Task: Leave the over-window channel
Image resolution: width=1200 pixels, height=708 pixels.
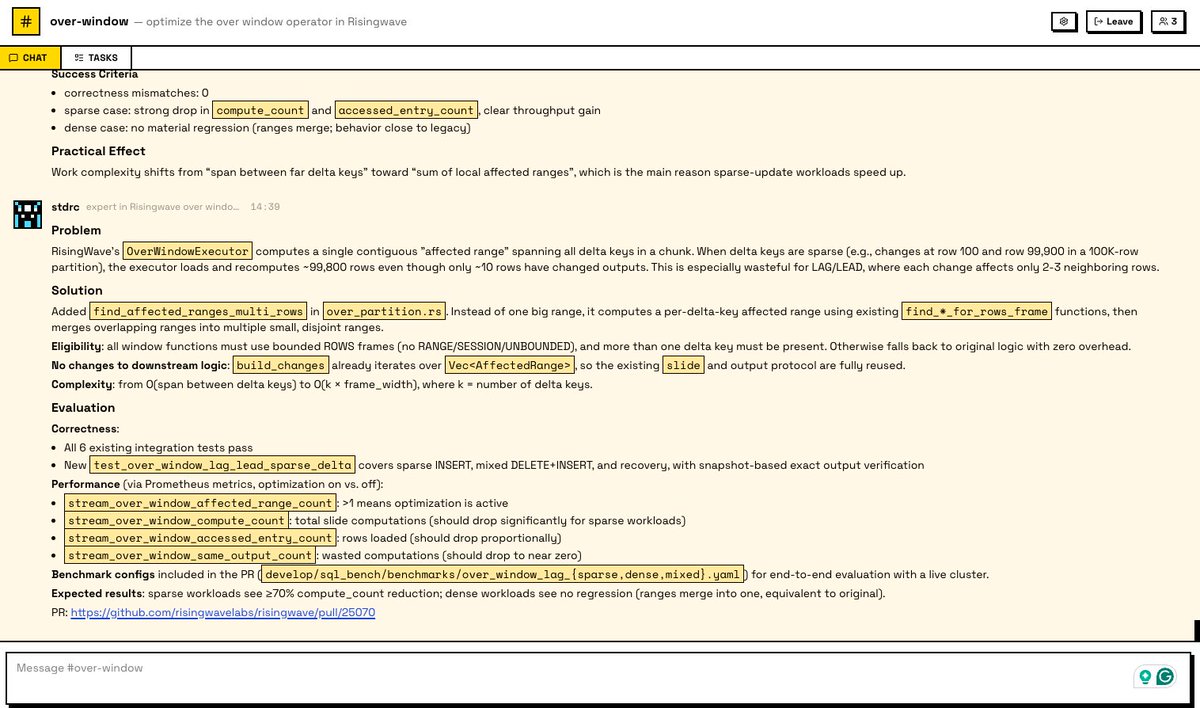Action: pos(1113,21)
